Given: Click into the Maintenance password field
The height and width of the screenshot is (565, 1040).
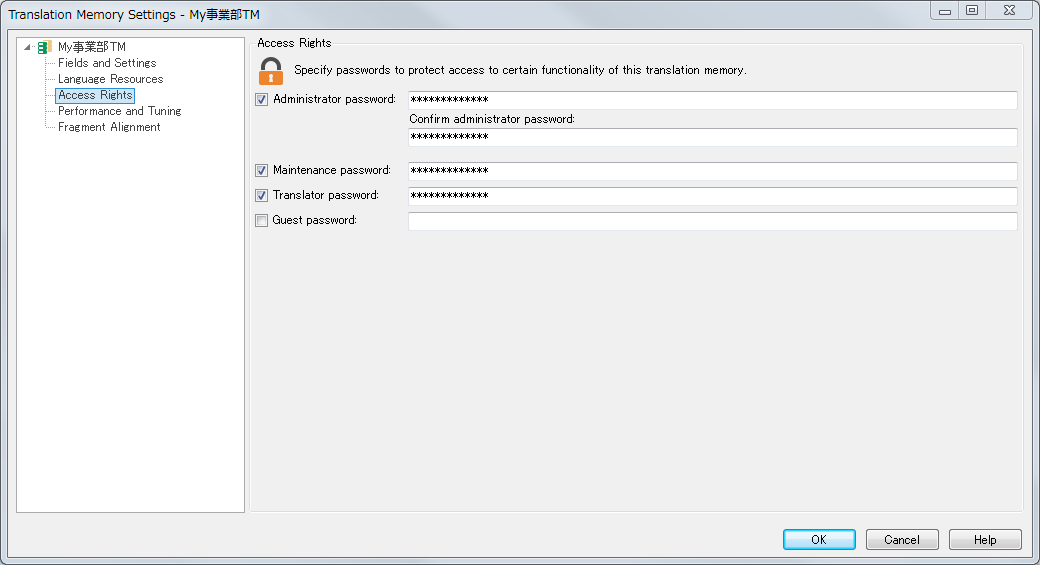Looking at the screenshot, I should click(x=712, y=171).
